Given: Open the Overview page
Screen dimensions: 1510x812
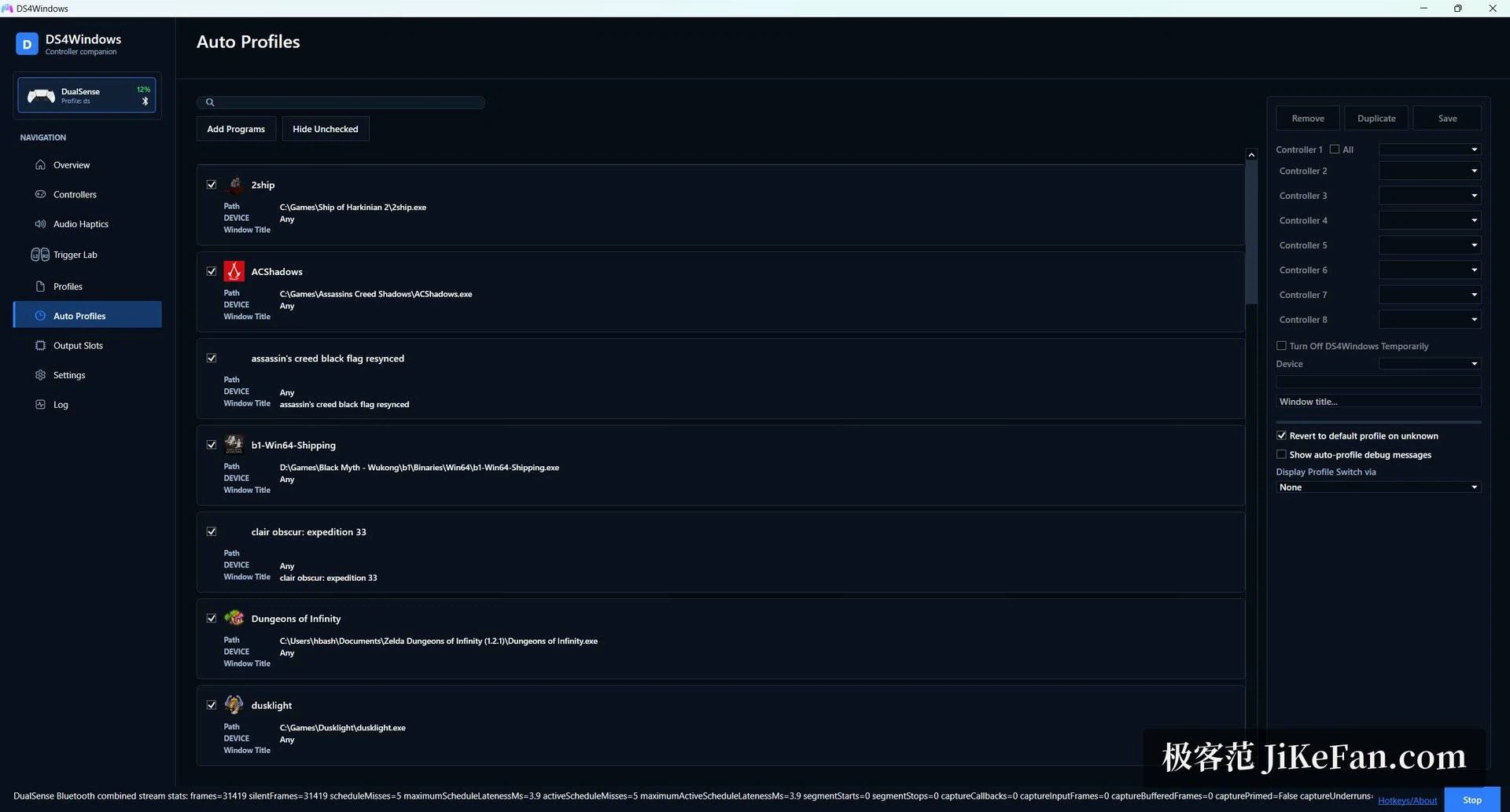Looking at the screenshot, I should 87,165.
